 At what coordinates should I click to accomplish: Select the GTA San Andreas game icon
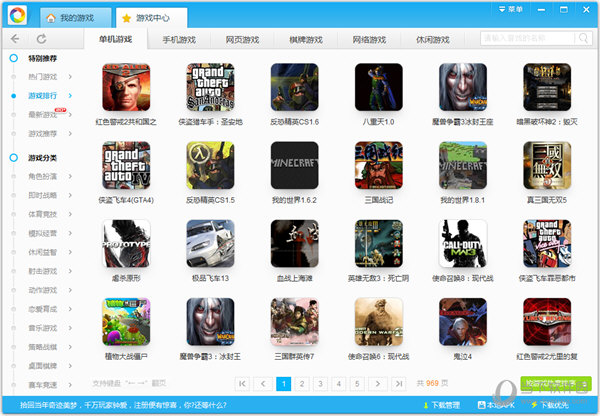pos(210,87)
